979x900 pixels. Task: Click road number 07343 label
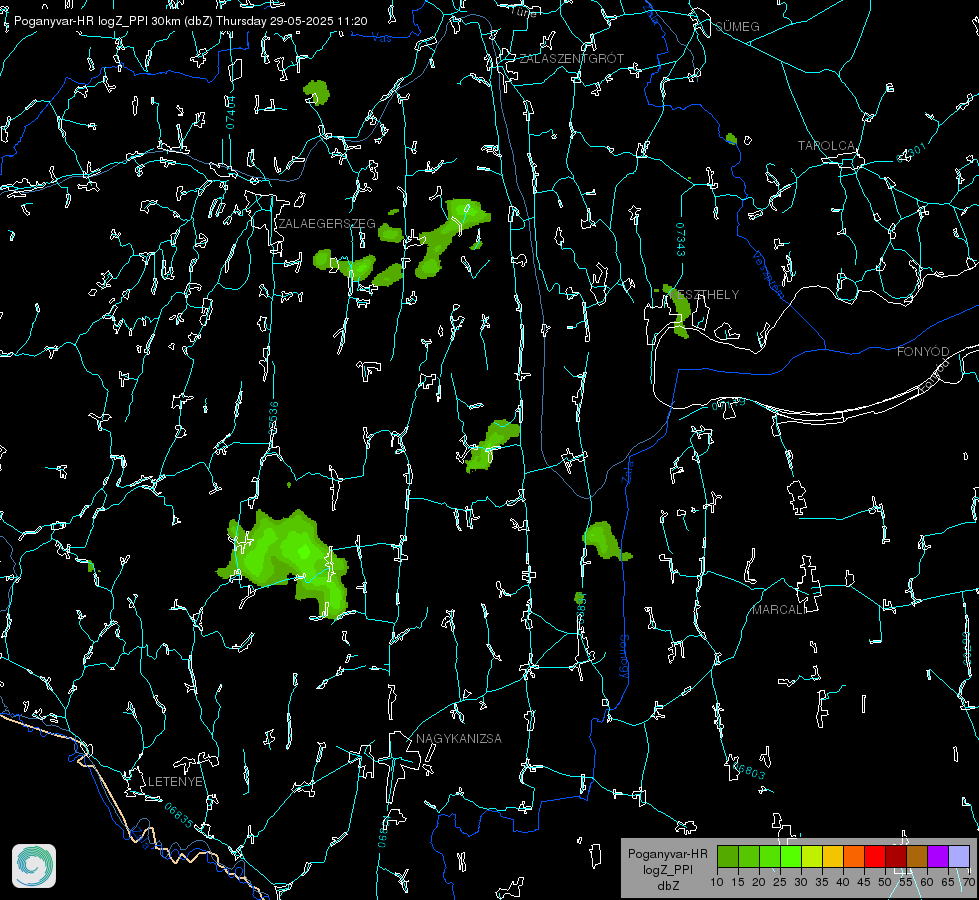pos(681,240)
